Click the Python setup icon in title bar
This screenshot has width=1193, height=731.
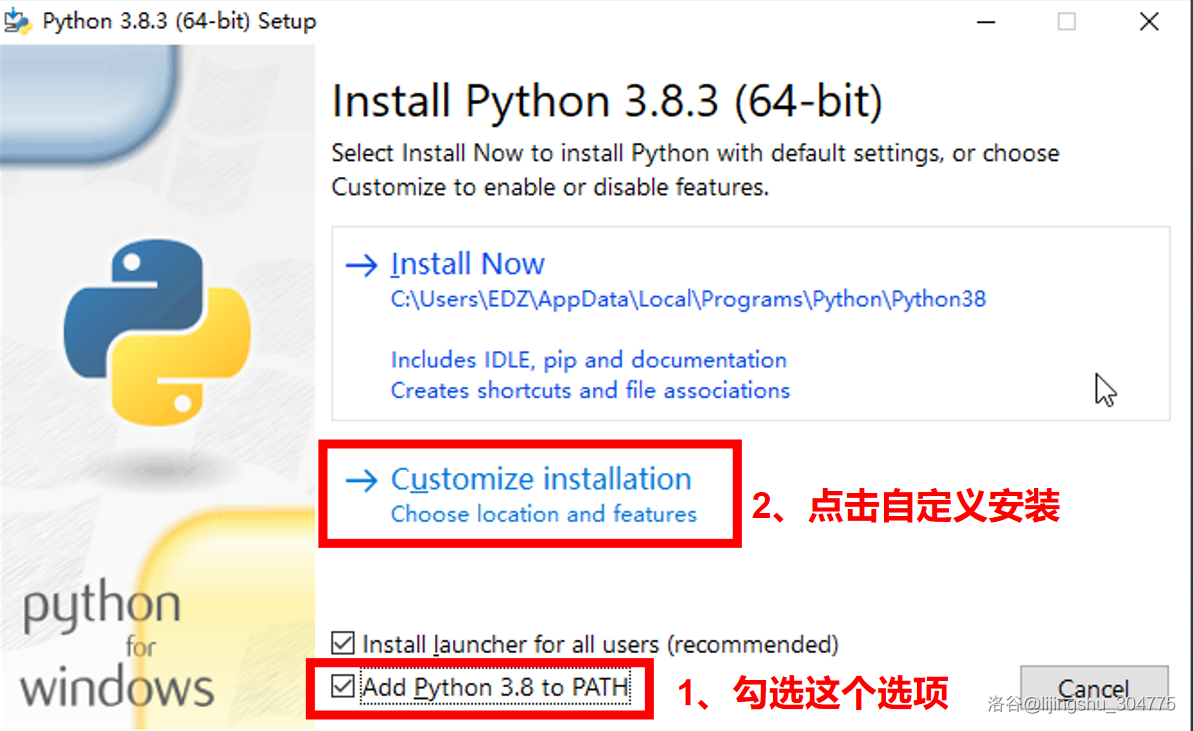pyautogui.click(x=18, y=21)
